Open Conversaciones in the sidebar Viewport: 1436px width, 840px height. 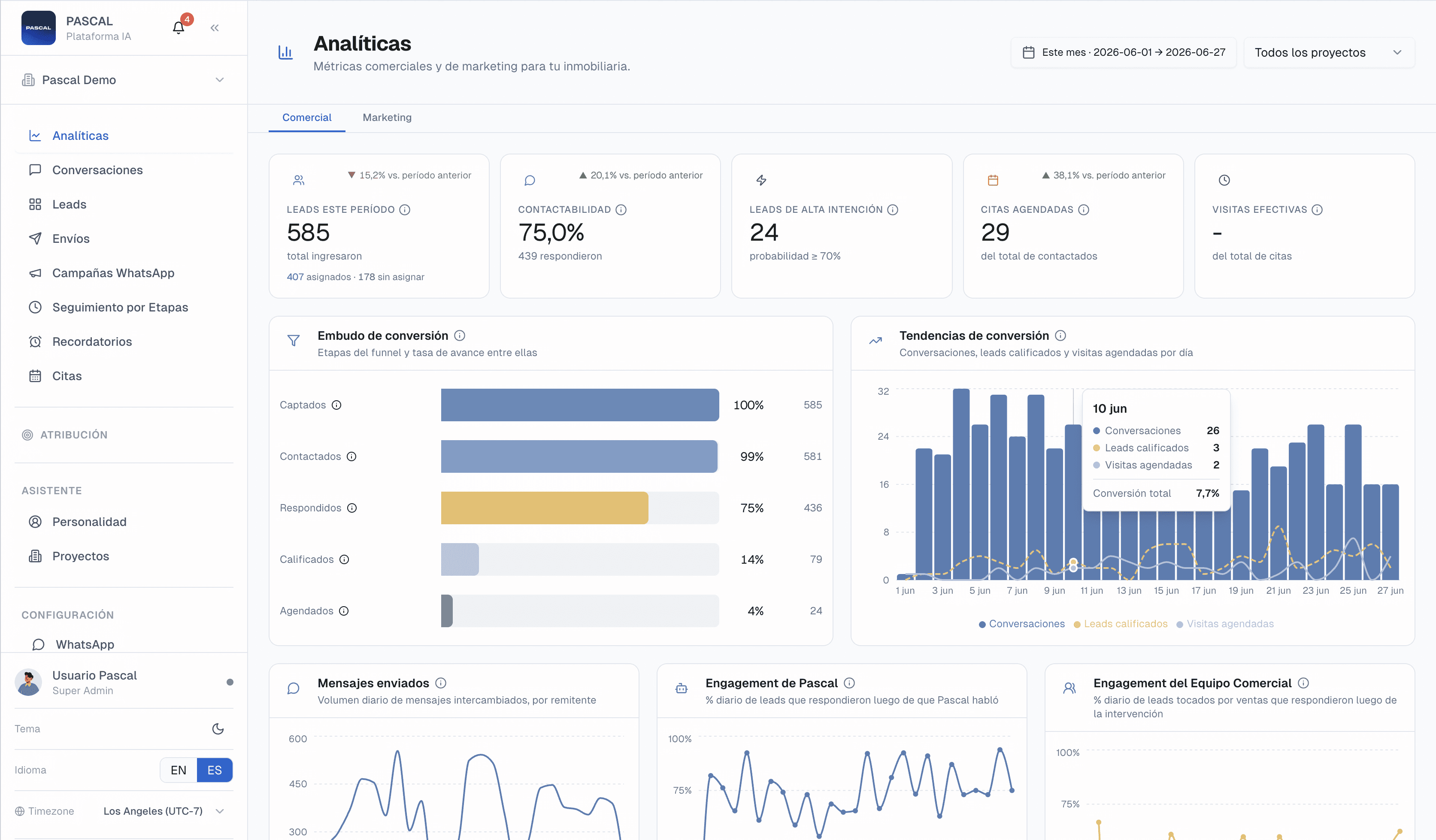(124, 170)
